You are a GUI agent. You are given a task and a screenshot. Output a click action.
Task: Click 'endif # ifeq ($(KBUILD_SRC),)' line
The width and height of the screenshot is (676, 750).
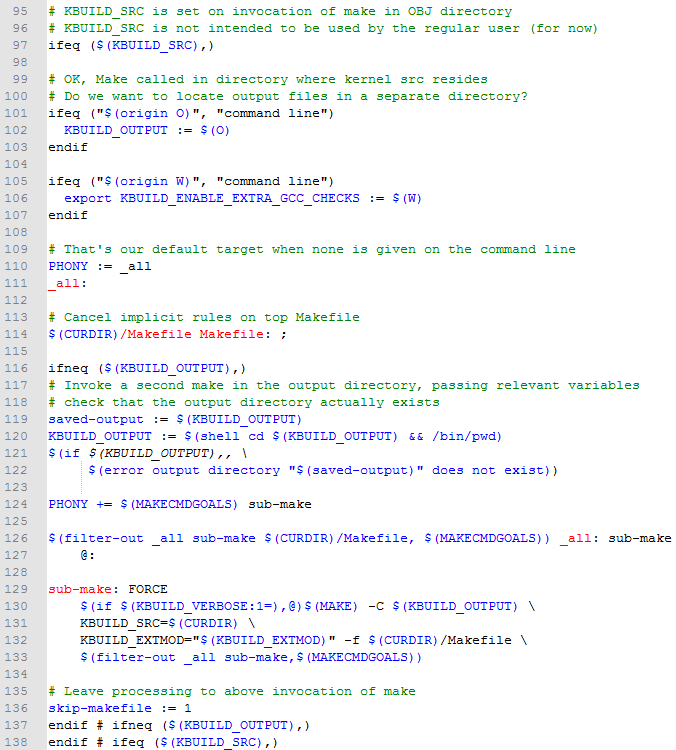163,742
